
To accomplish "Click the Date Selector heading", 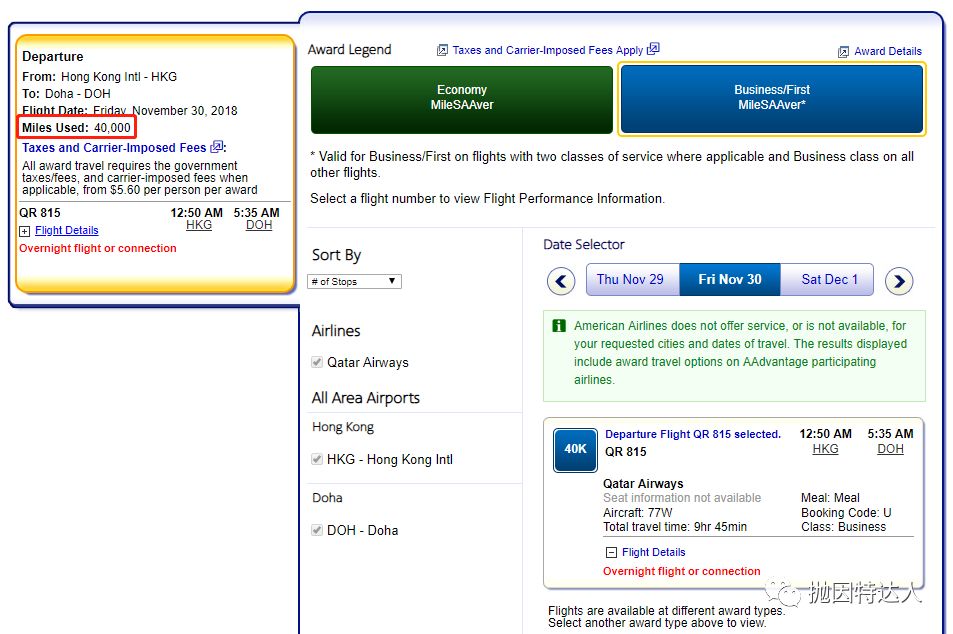I will point(583,244).
